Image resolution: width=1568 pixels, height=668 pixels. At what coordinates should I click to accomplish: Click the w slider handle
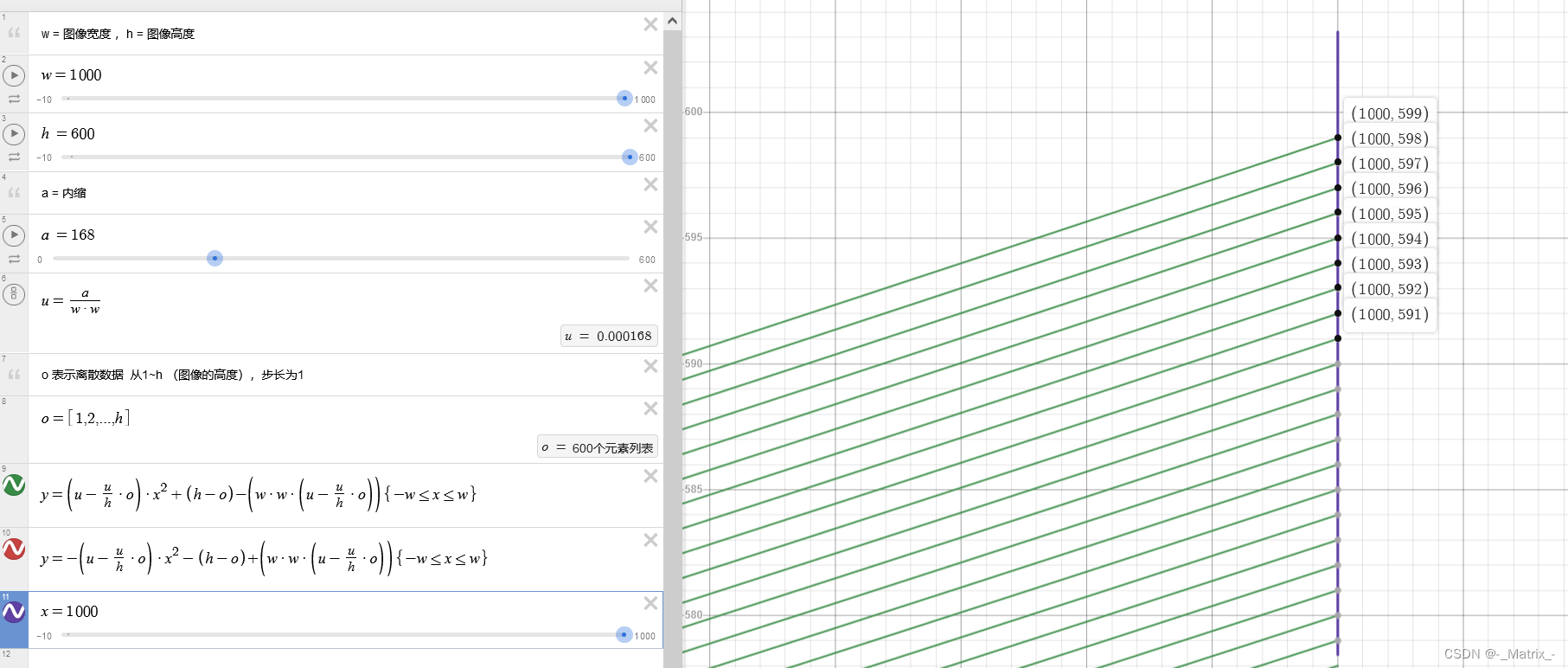[x=624, y=99]
